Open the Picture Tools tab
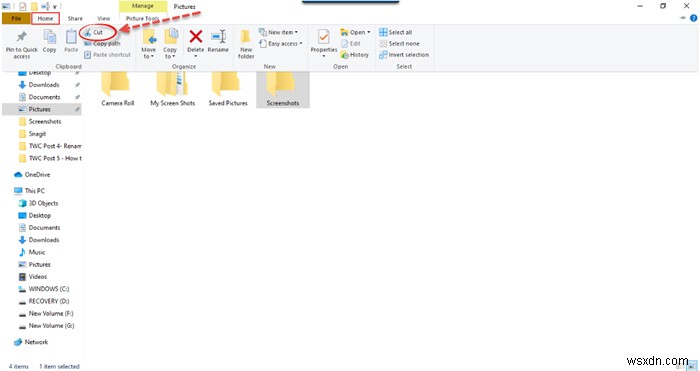This screenshot has height=371, width=700. [142, 19]
